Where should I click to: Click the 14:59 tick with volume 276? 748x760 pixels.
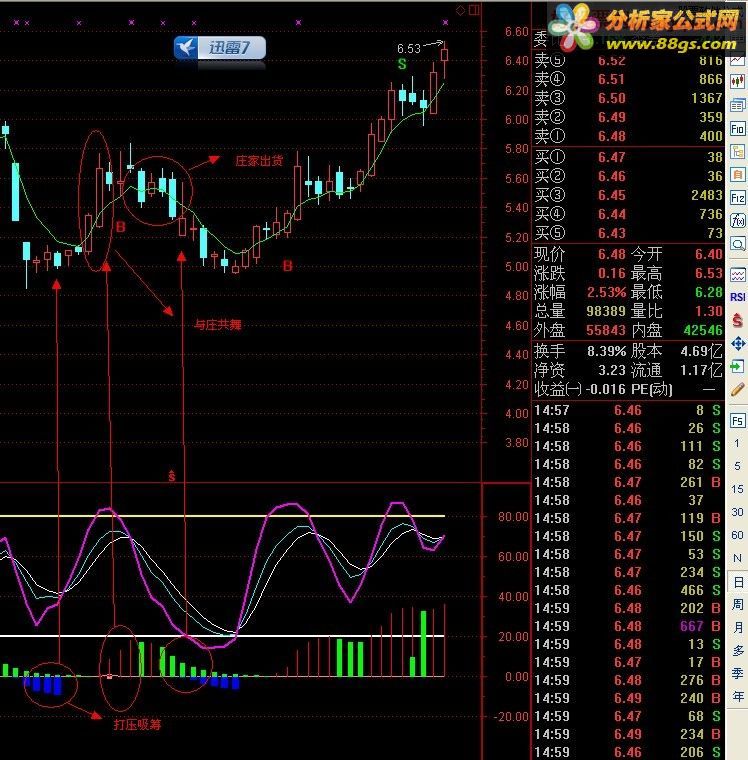(627, 680)
